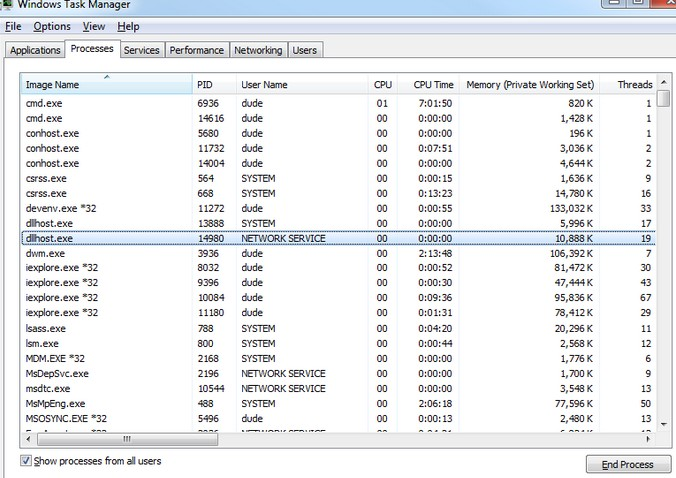Select iexplore.exe *32 with PID 8032
The width and height of the screenshot is (676, 478).
338,268
